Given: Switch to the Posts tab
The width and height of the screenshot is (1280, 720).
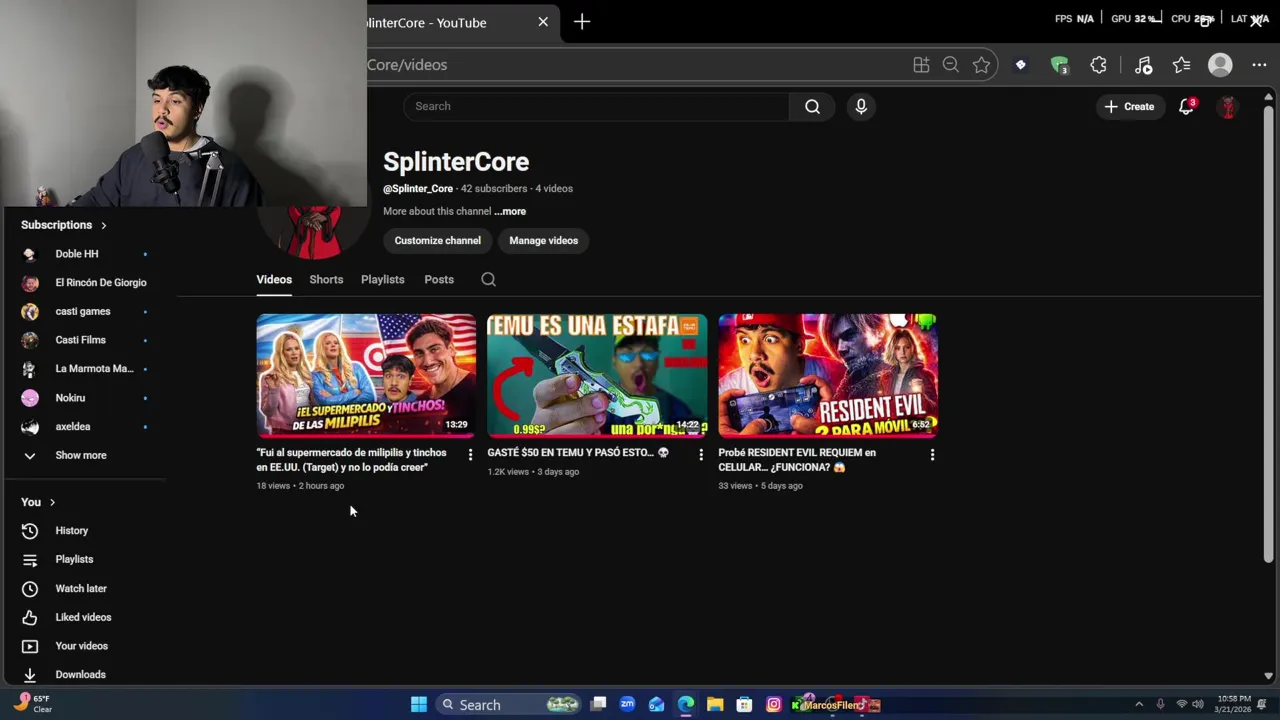Looking at the screenshot, I should point(439,280).
